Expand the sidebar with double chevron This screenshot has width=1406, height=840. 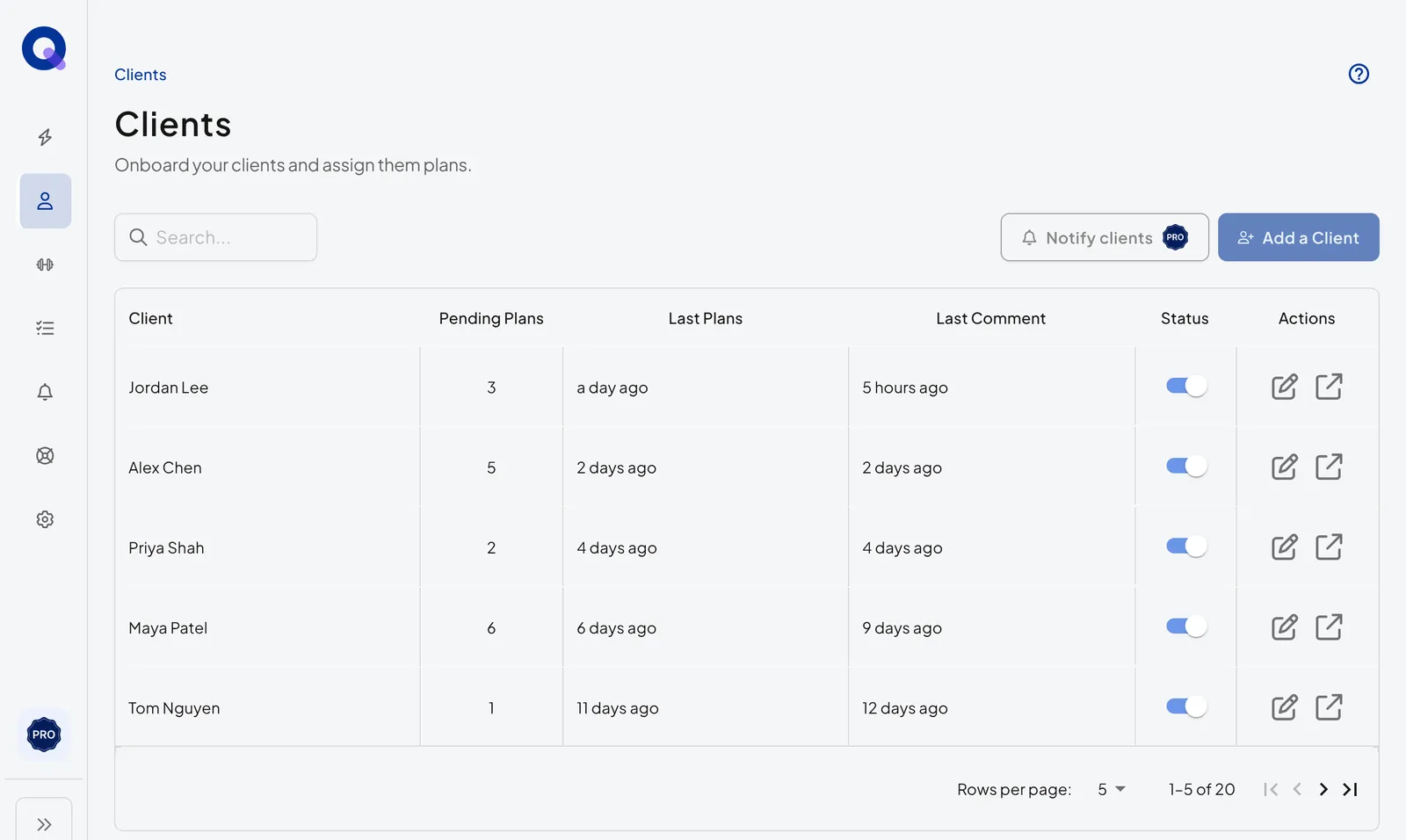44,824
